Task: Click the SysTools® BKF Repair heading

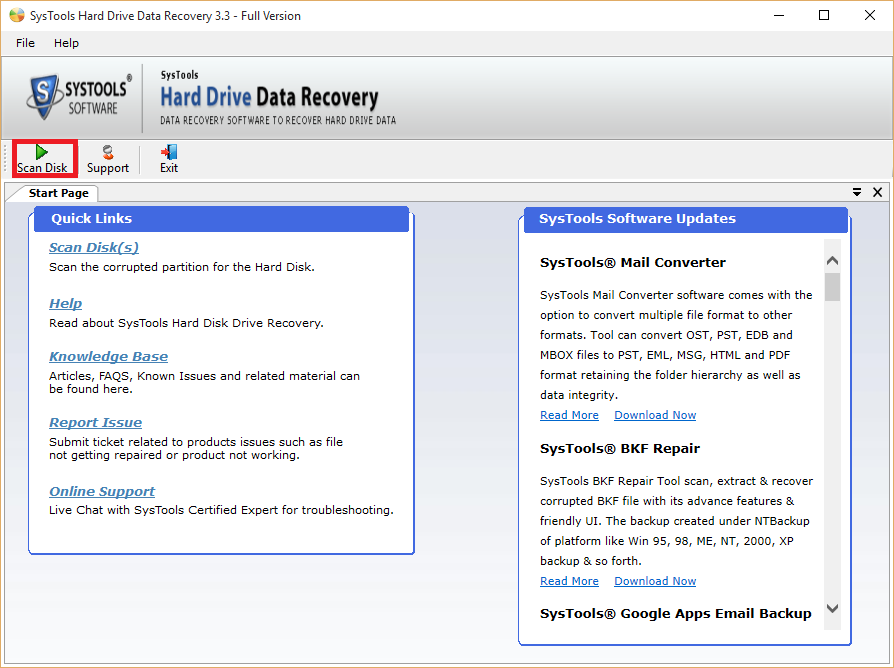Action: point(619,449)
